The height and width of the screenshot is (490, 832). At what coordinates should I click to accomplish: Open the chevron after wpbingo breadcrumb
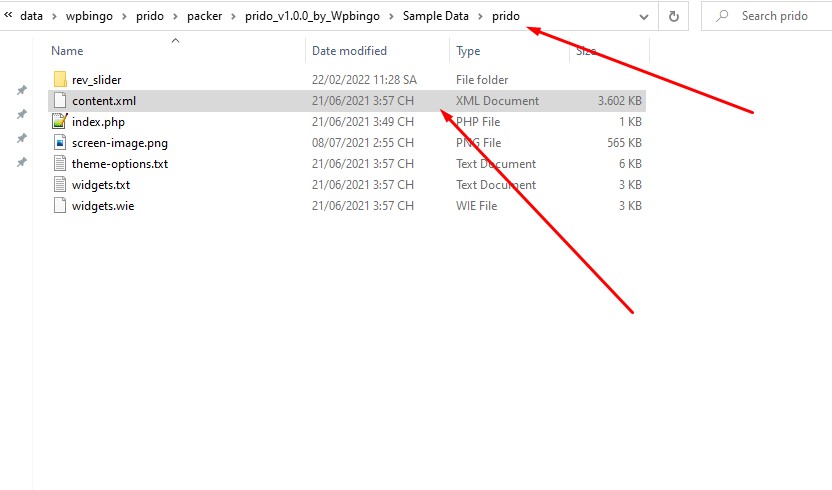124,16
